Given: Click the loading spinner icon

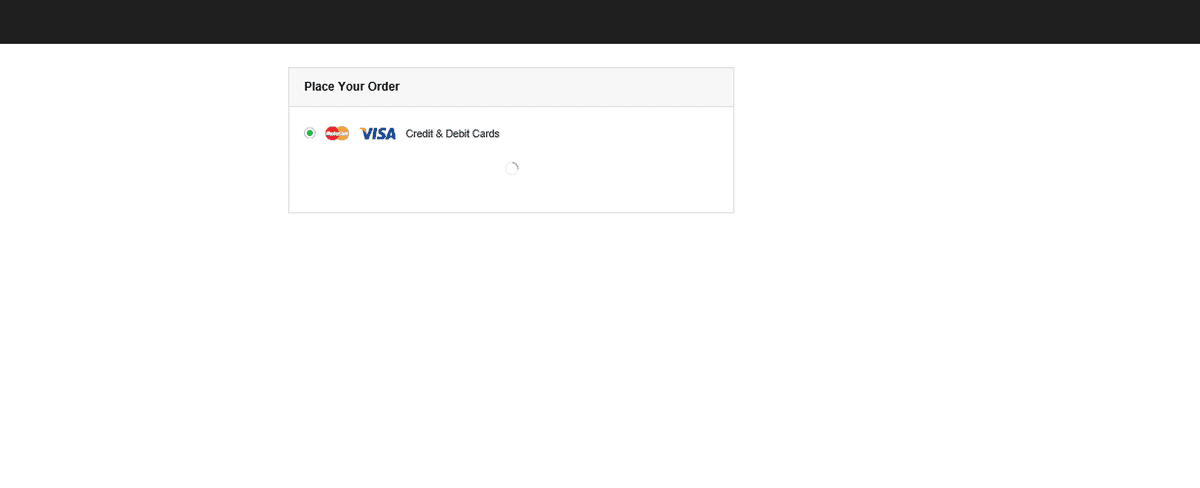Looking at the screenshot, I should tap(512, 169).
